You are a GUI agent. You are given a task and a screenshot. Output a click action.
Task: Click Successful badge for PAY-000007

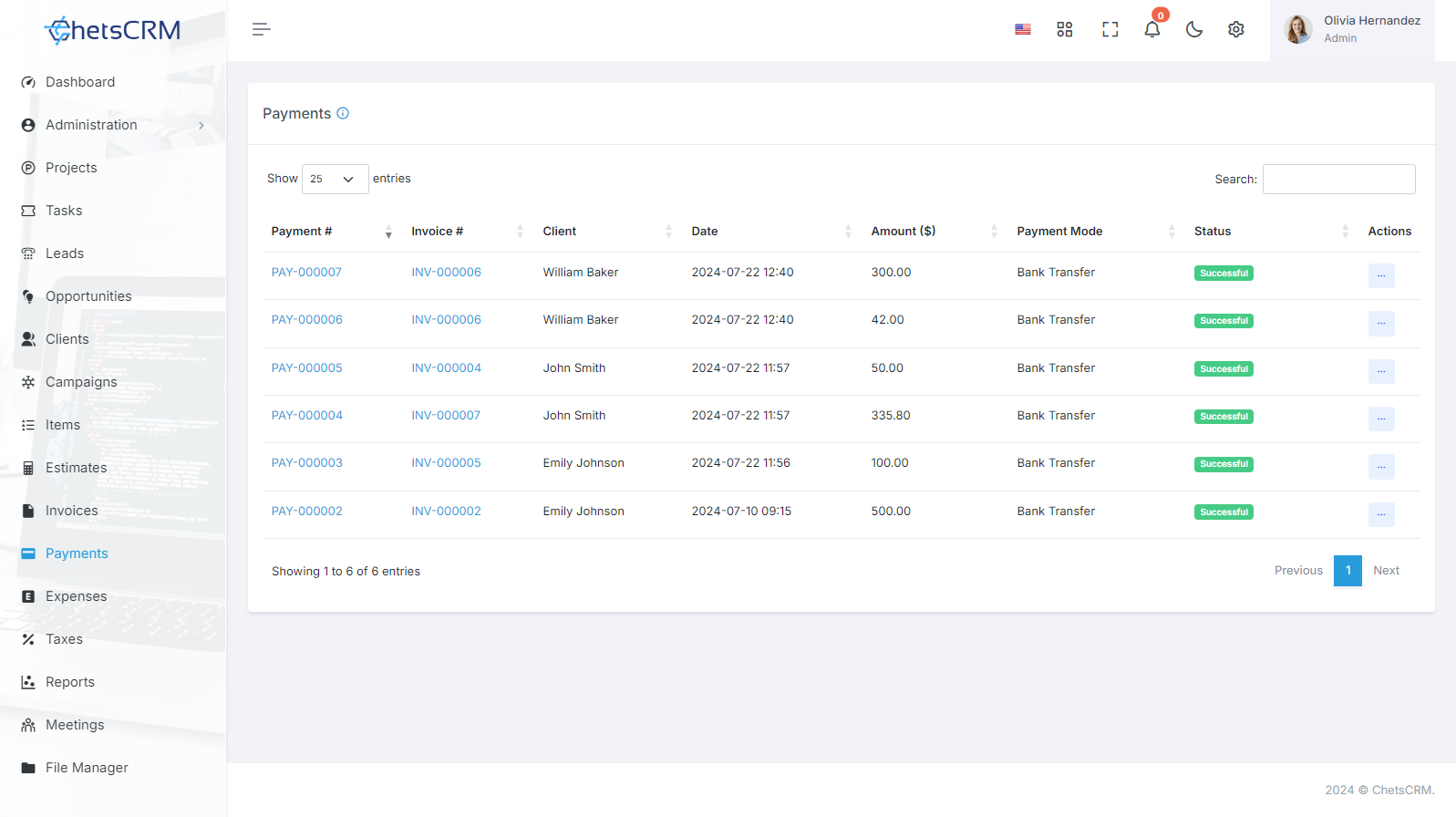1224,274
